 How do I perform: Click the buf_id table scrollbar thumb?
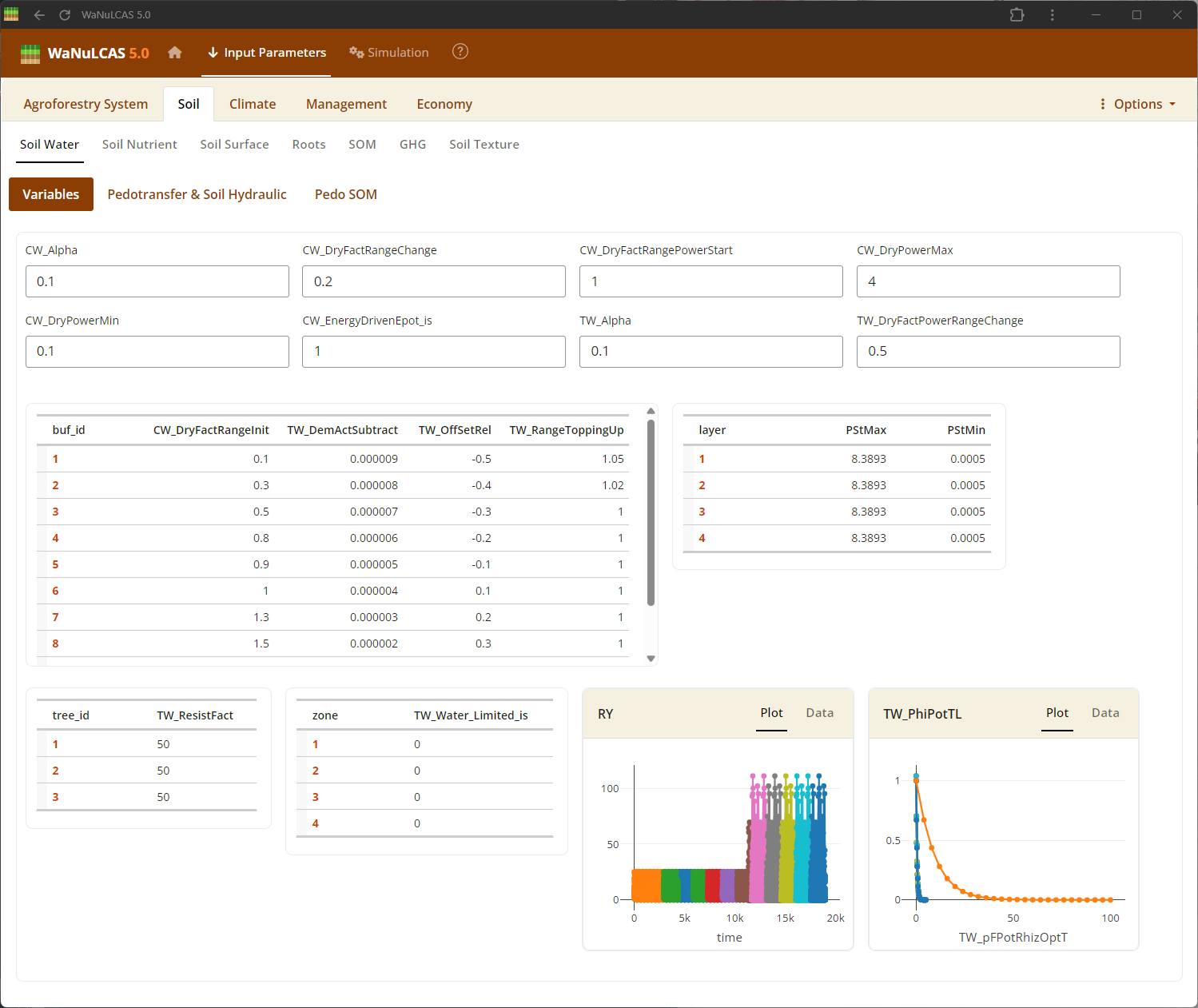point(651,512)
